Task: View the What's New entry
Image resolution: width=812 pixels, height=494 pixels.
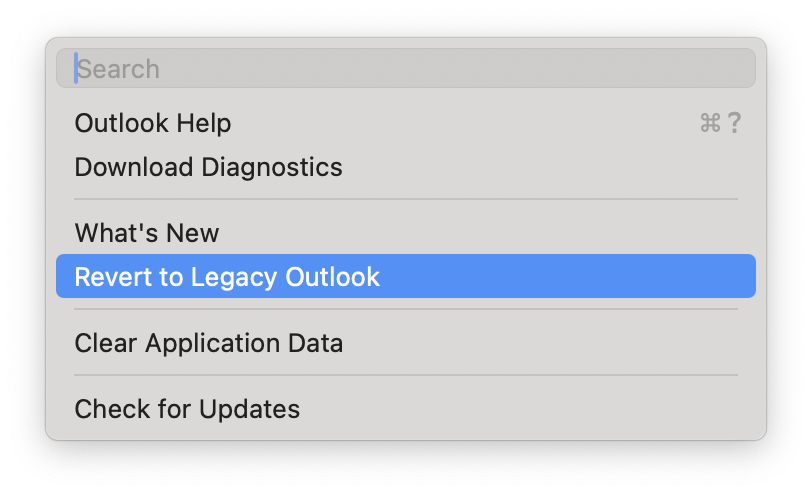Action: (405, 233)
